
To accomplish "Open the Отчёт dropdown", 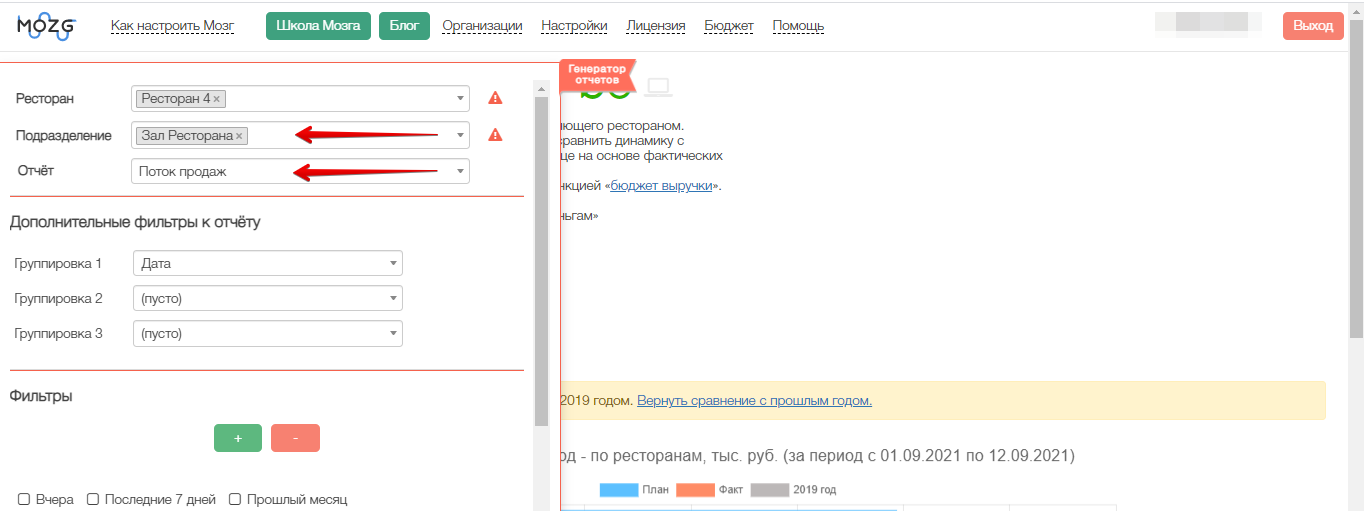I will [x=300, y=171].
